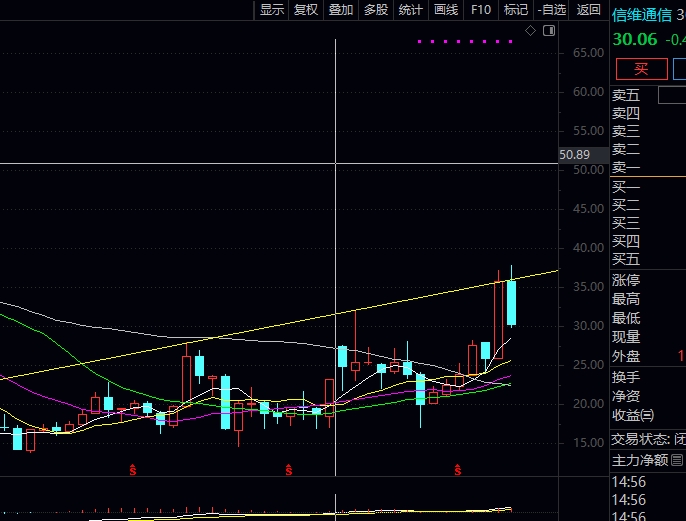Click the rightmost red S marker
The height and width of the screenshot is (521, 686).
[458, 470]
